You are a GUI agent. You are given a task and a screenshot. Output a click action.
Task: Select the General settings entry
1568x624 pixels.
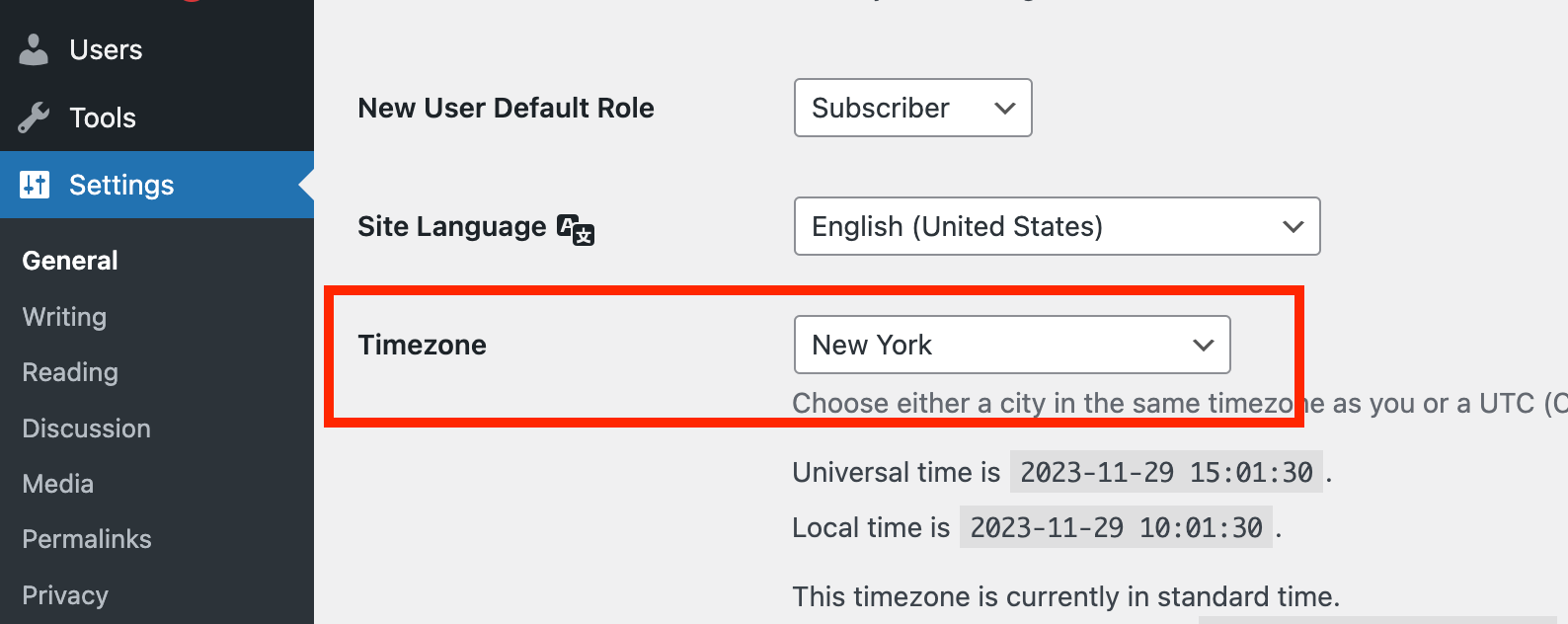coord(69,260)
